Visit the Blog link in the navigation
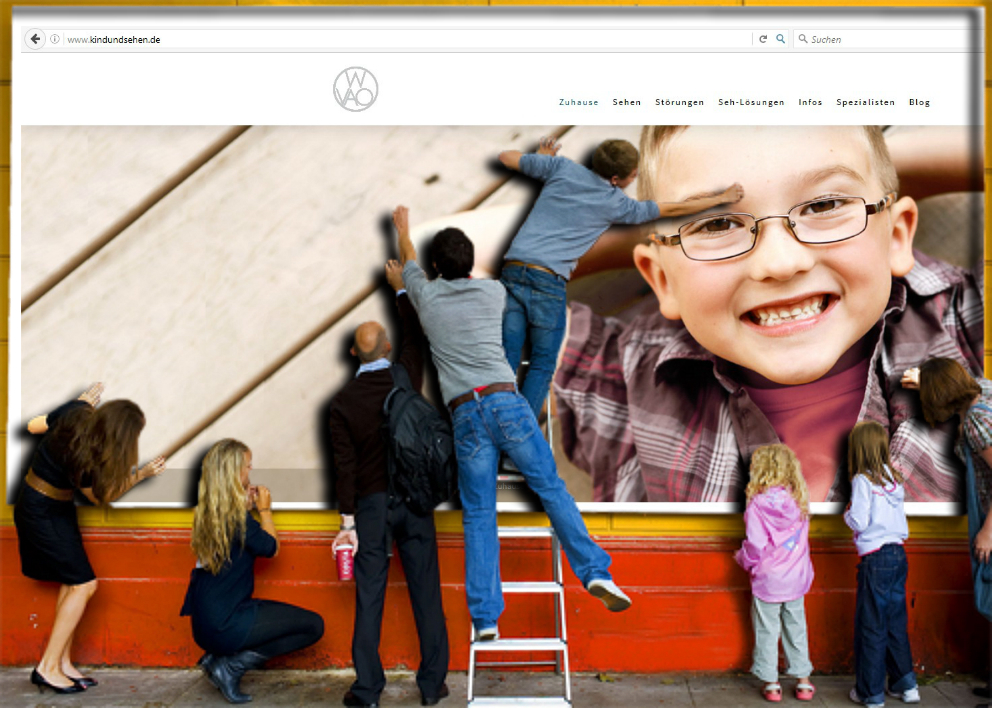992x708 pixels. 919,102
